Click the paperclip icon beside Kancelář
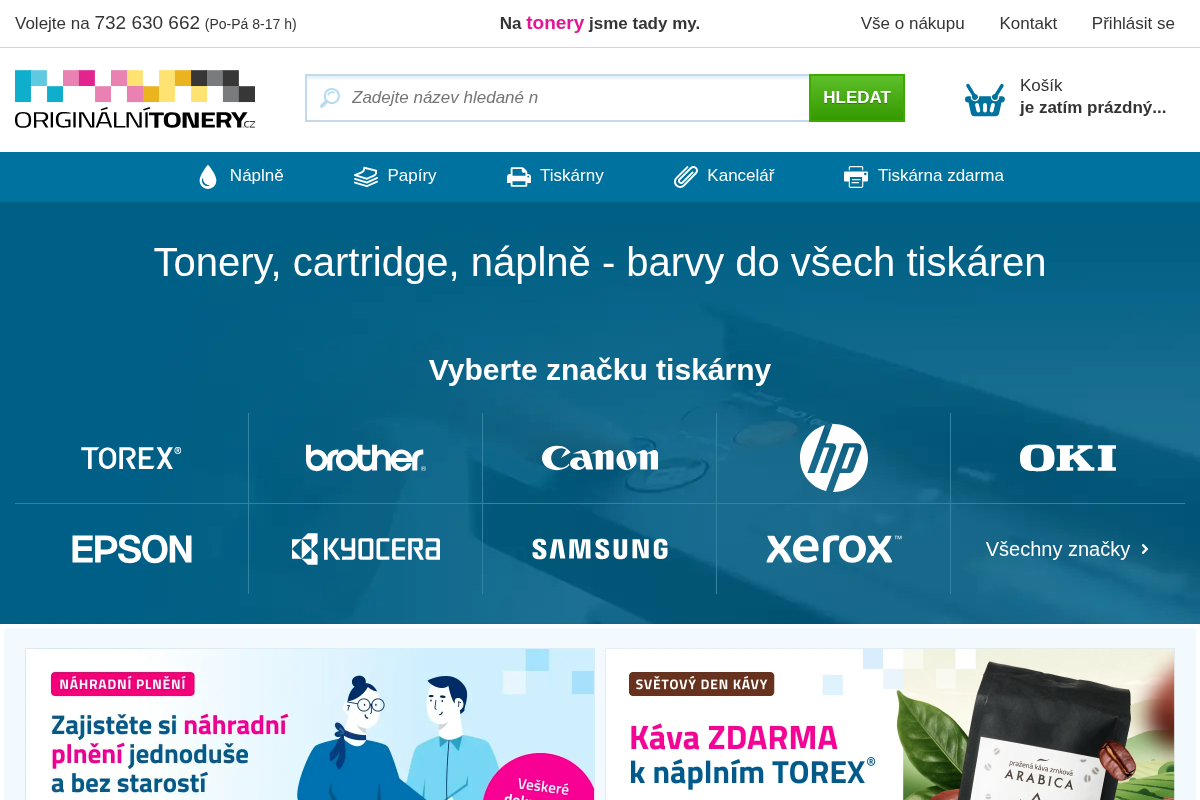This screenshot has height=800, width=1200. point(686,177)
